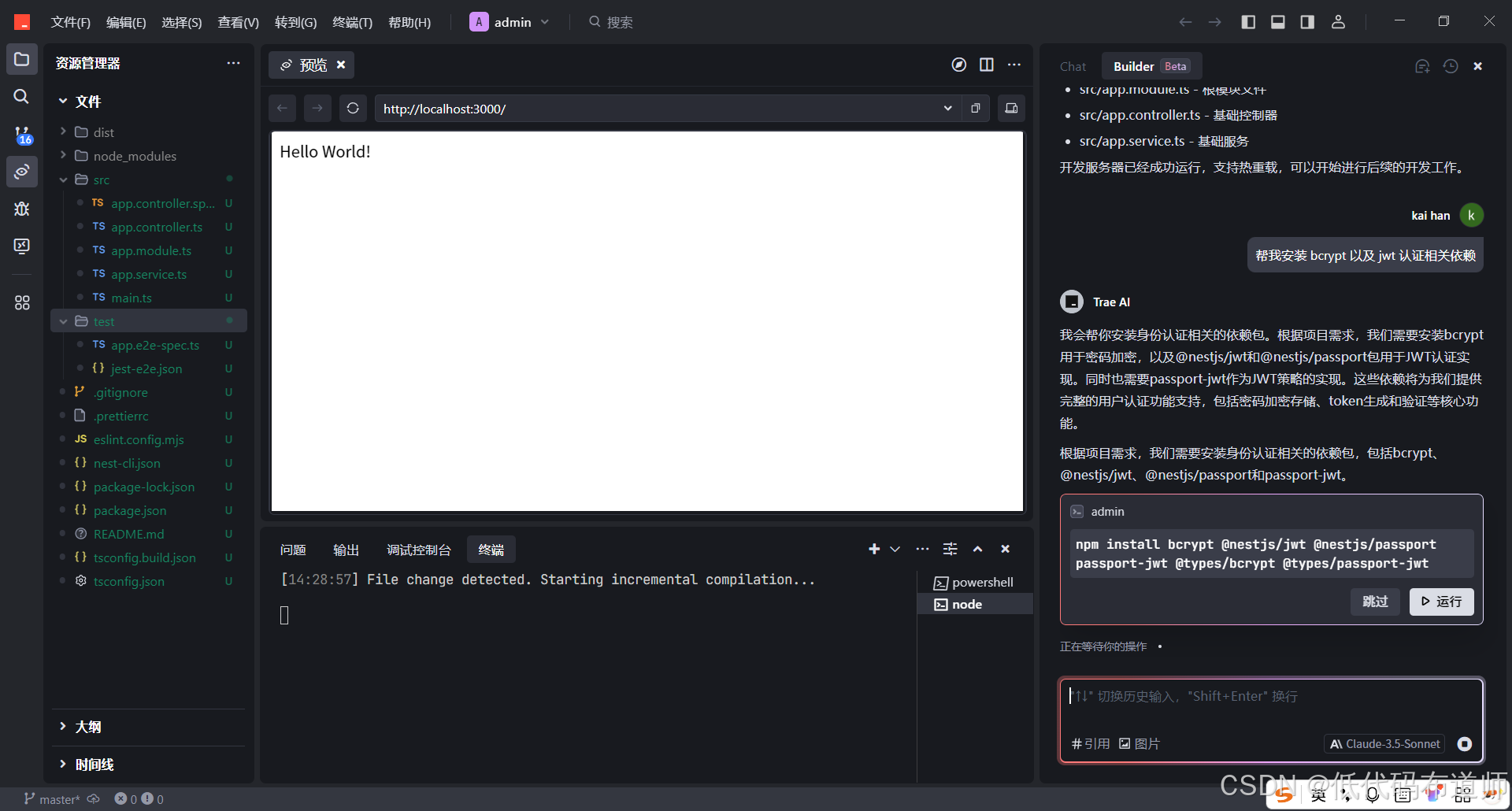
Task: Split the editor to the right
Action: click(x=986, y=65)
